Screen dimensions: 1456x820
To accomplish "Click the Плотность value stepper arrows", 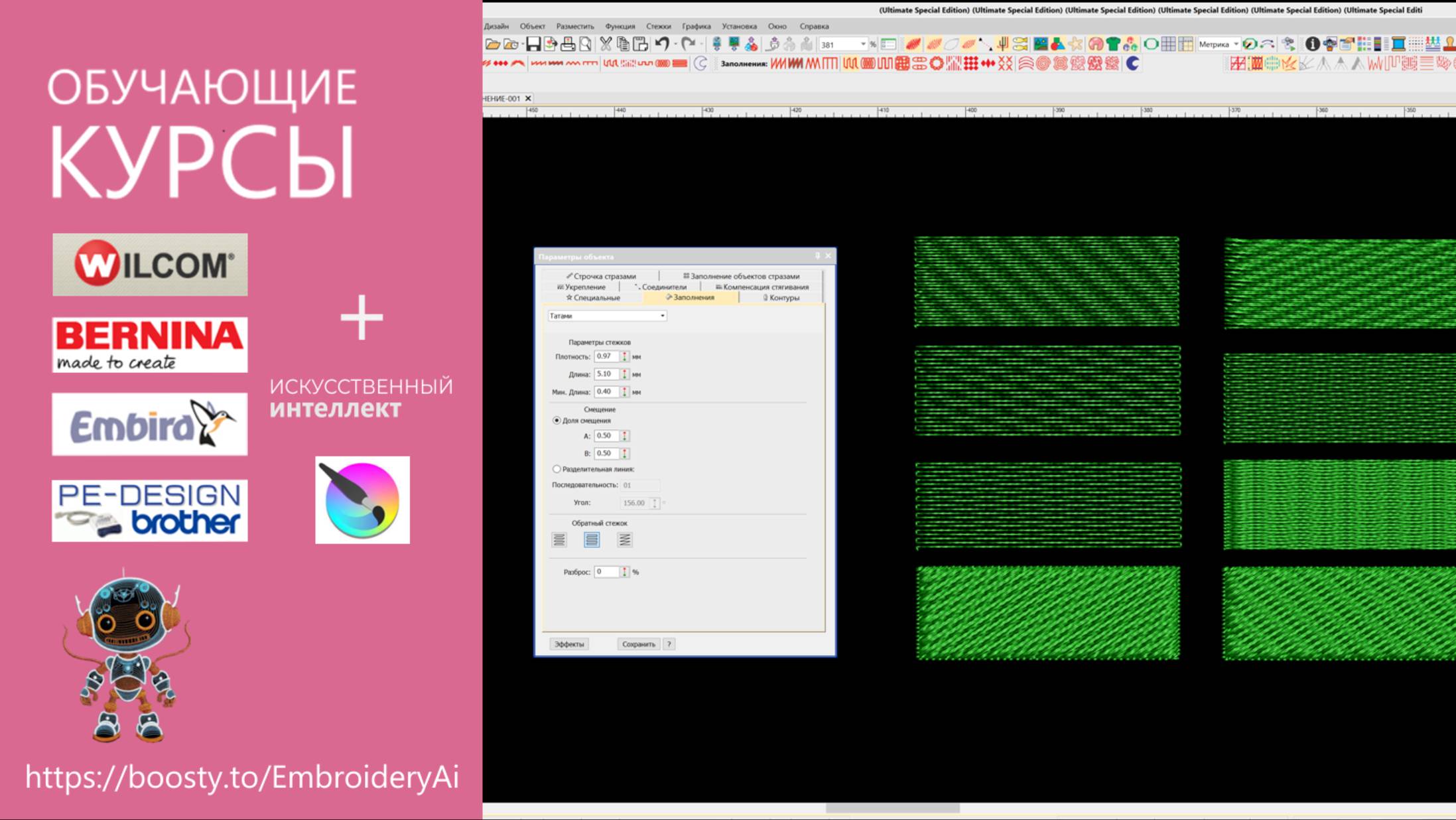I will pos(624,357).
